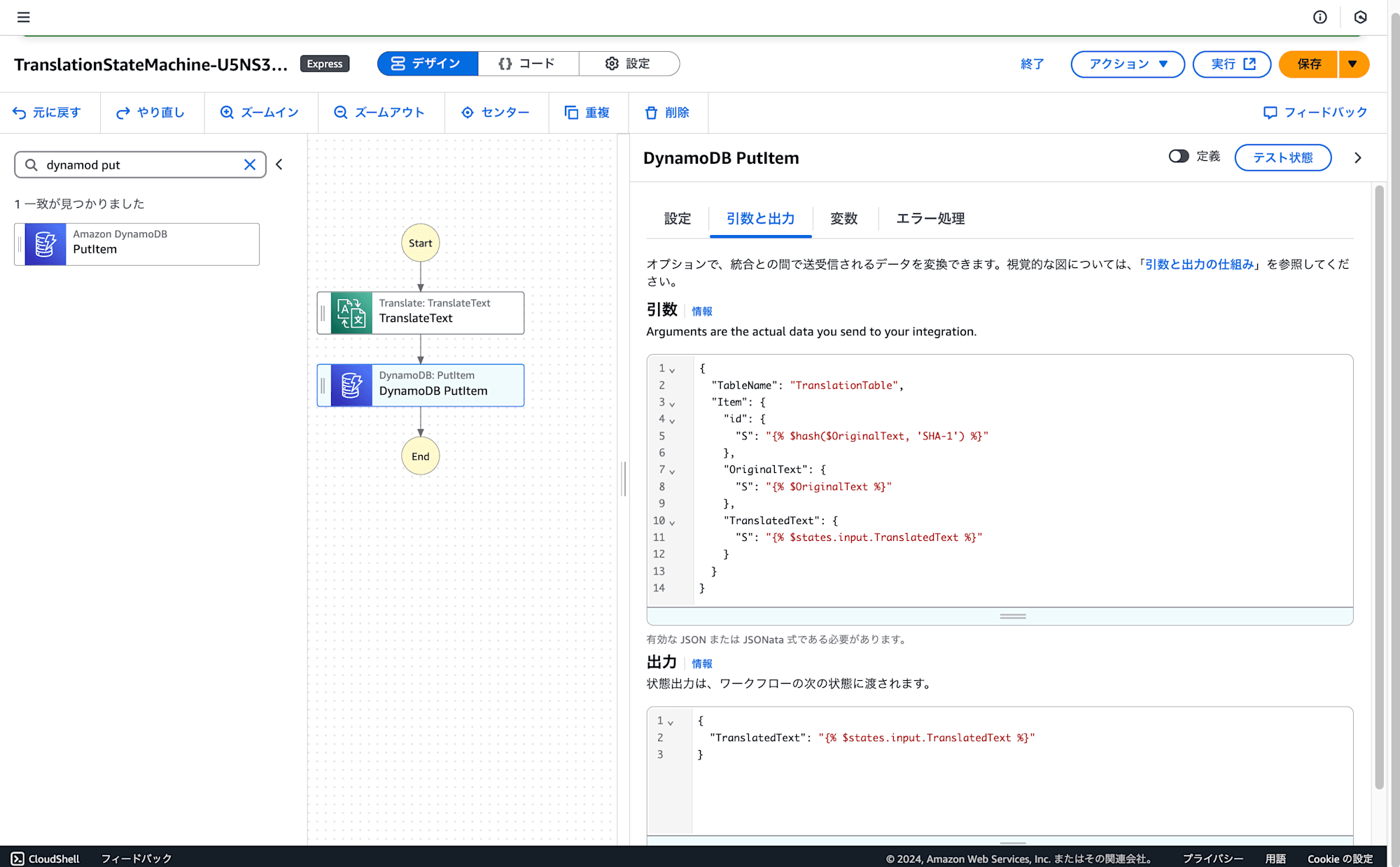This screenshot has height=867, width=1400.
Task: Open the 引数と出力 tab
Action: point(760,219)
